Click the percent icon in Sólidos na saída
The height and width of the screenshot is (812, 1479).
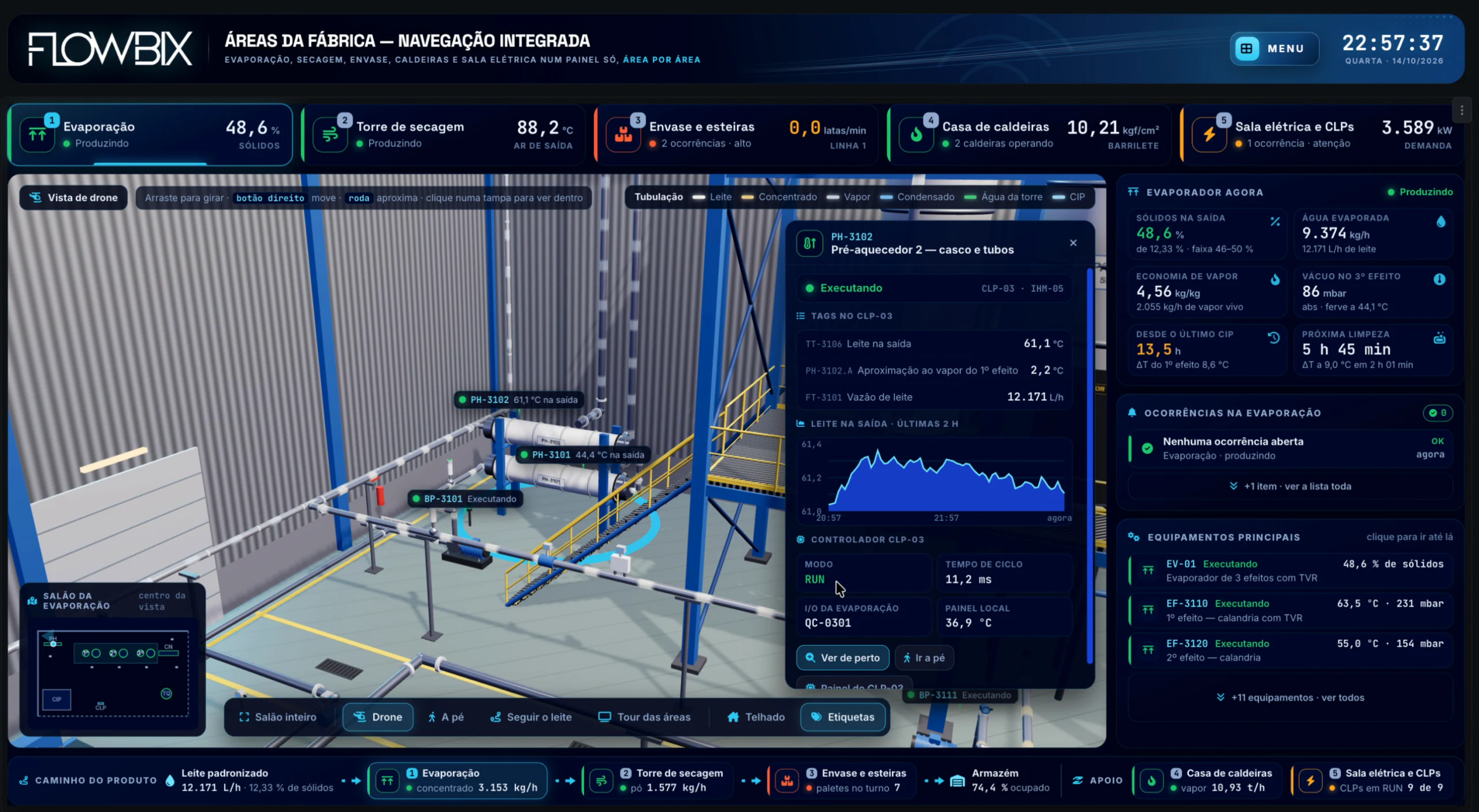point(1275,222)
